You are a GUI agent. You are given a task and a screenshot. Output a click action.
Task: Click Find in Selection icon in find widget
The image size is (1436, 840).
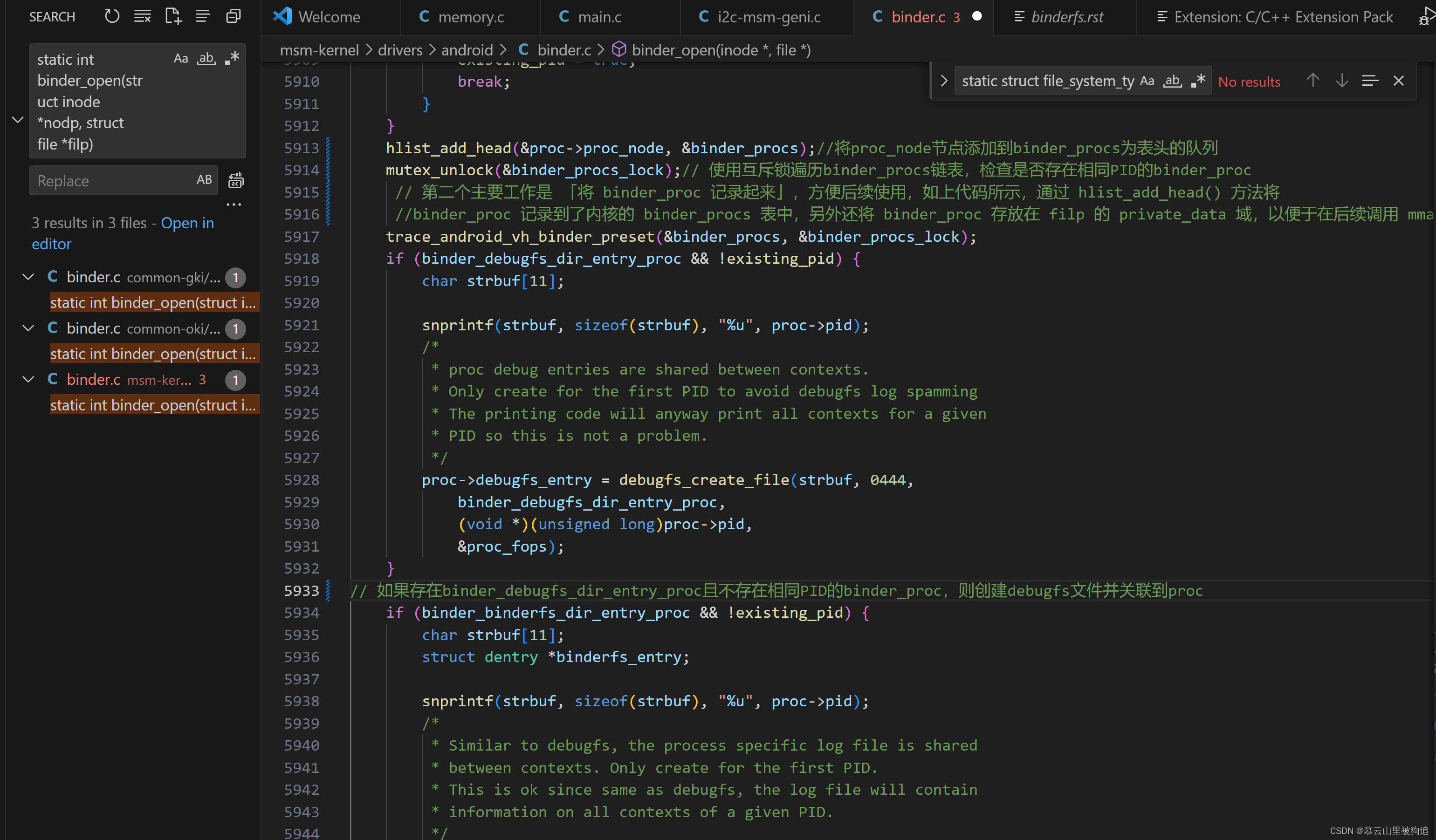point(1370,81)
